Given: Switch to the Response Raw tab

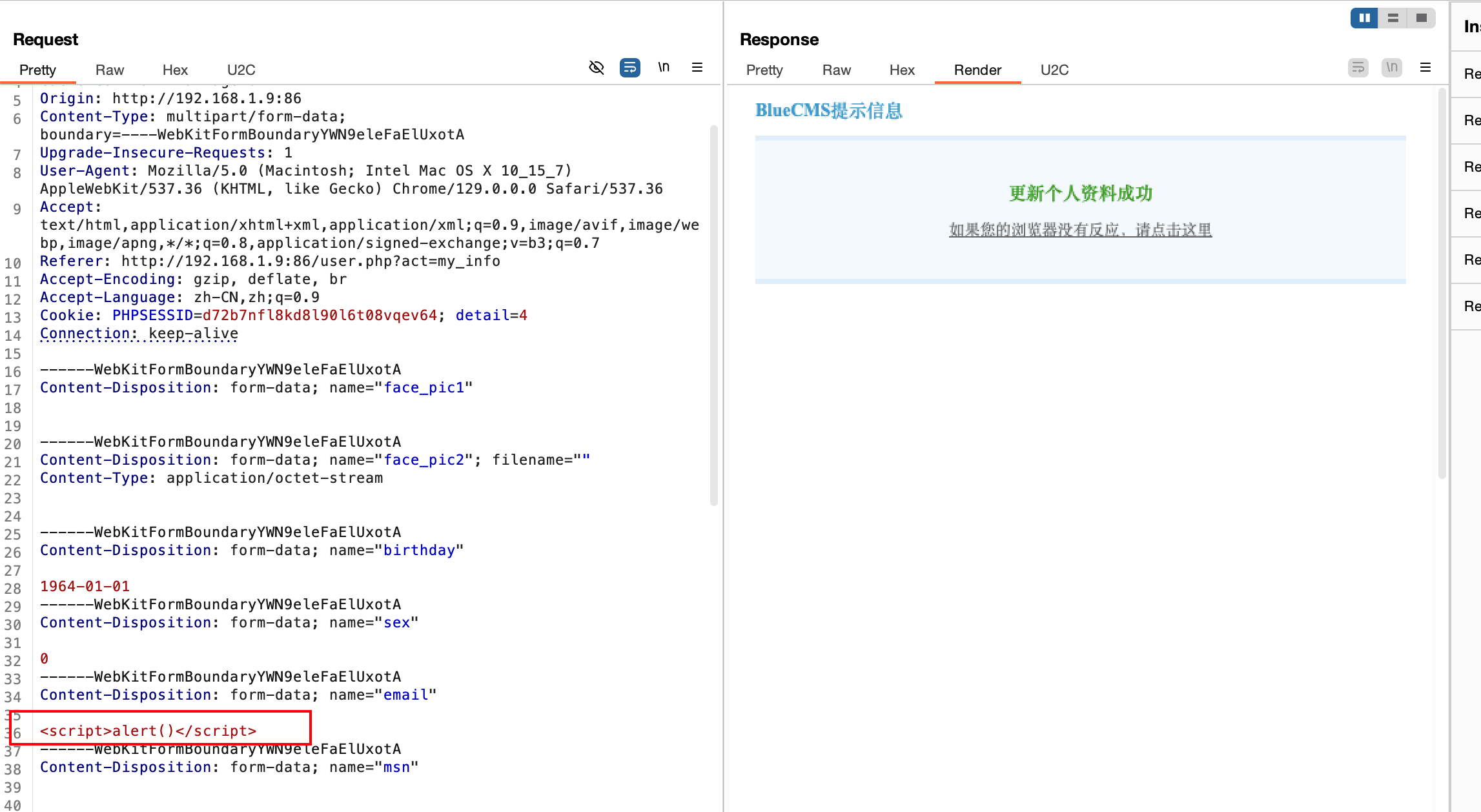Looking at the screenshot, I should point(837,70).
